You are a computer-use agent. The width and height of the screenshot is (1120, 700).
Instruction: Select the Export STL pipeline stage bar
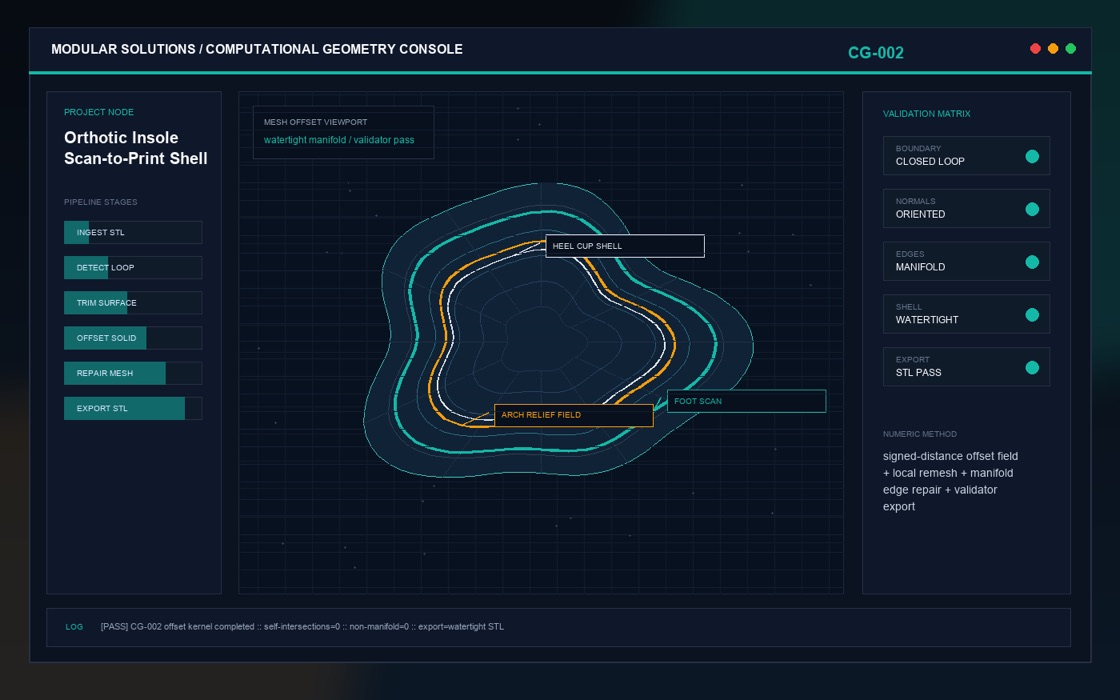click(x=133, y=409)
